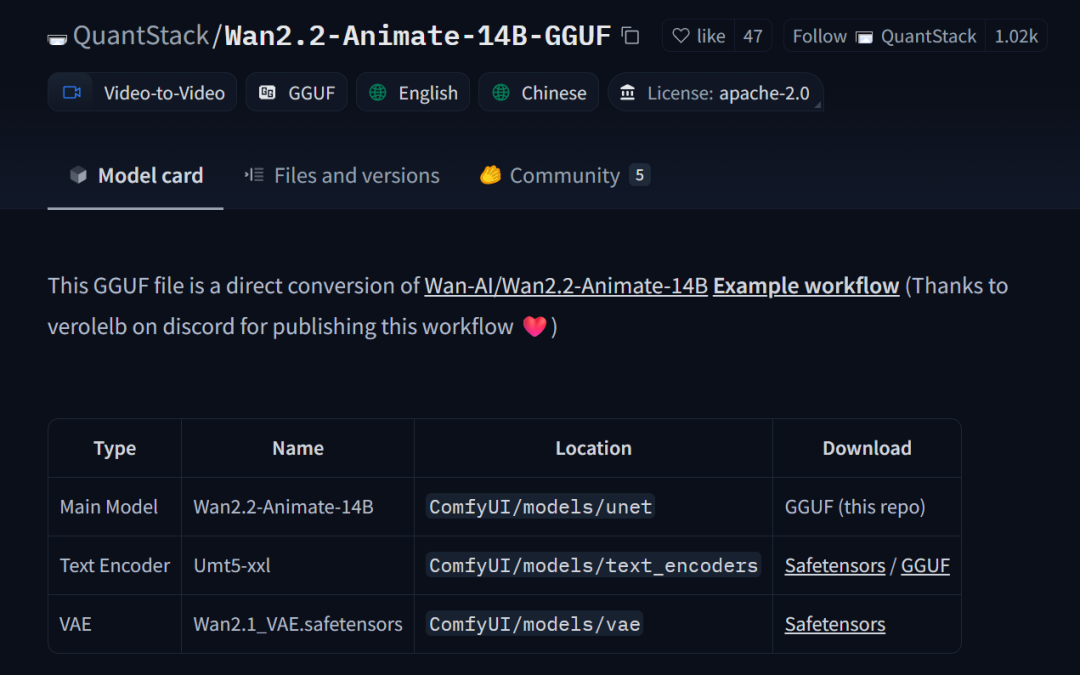The image size is (1080, 675).
Task: Click the Text Encoder type cell
Action: 115,565
